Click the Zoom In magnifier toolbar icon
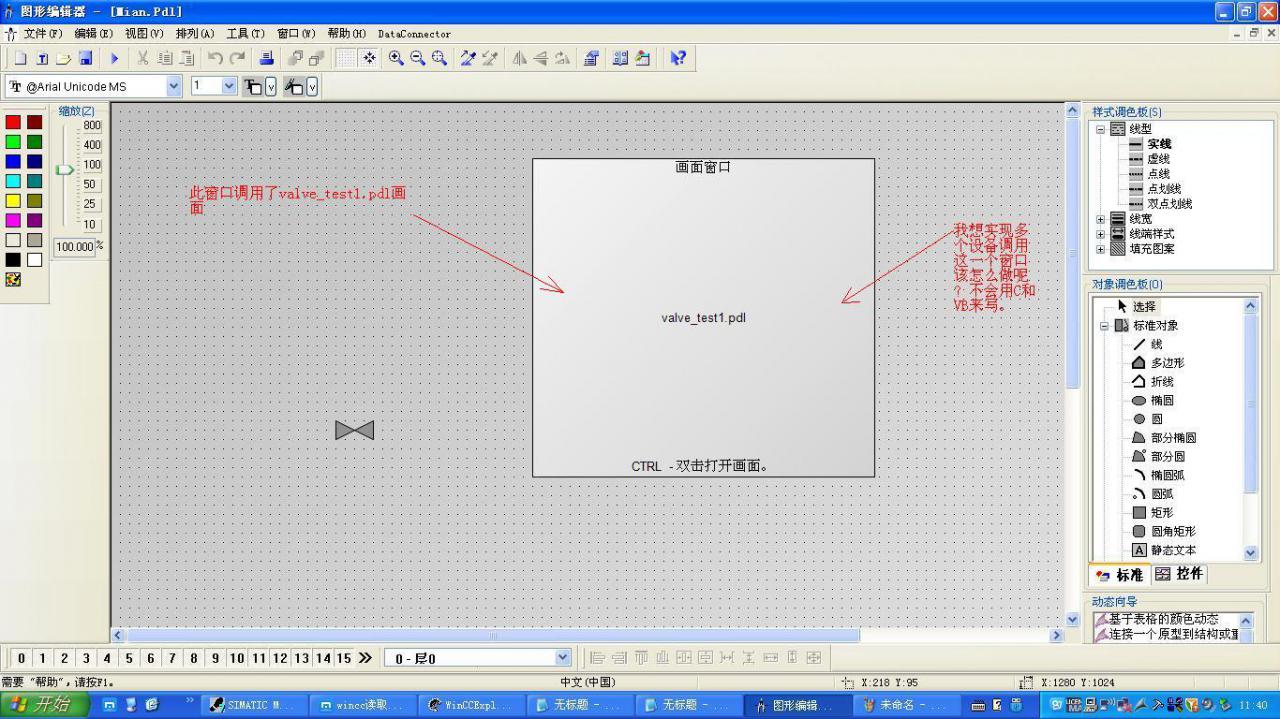1280x719 pixels. tap(394, 58)
